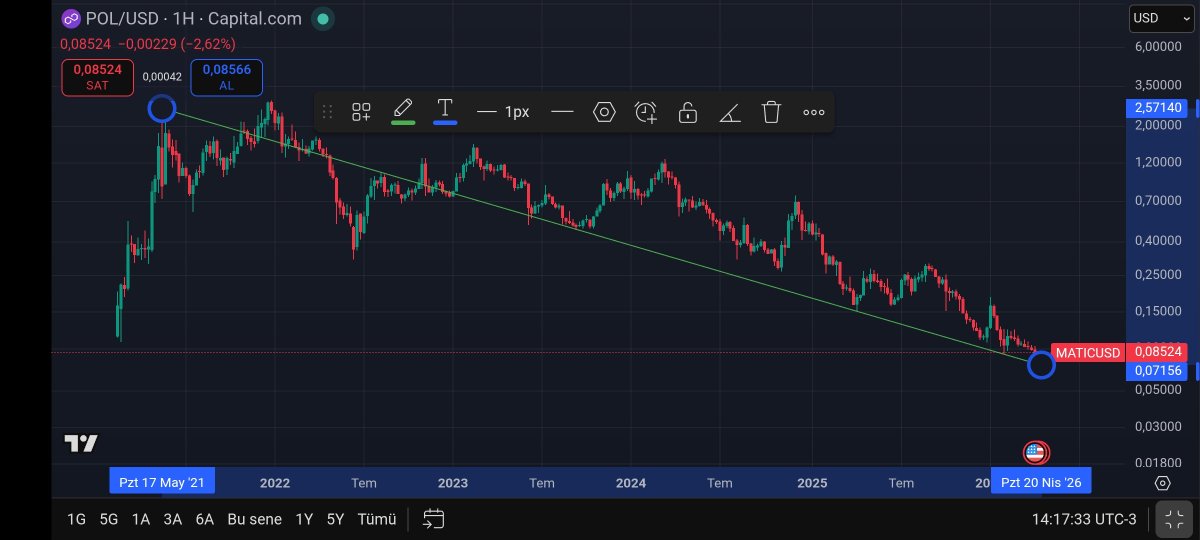Open the 14:17:33 UTC-3 timezone menu

coord(1085,519)
